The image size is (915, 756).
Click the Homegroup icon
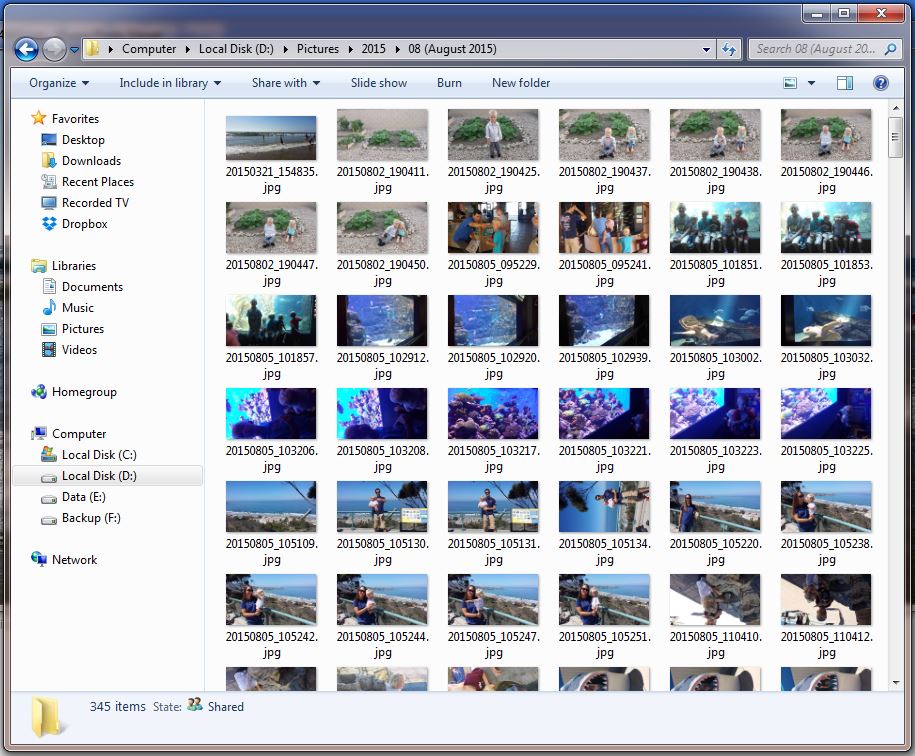(39, 391)
